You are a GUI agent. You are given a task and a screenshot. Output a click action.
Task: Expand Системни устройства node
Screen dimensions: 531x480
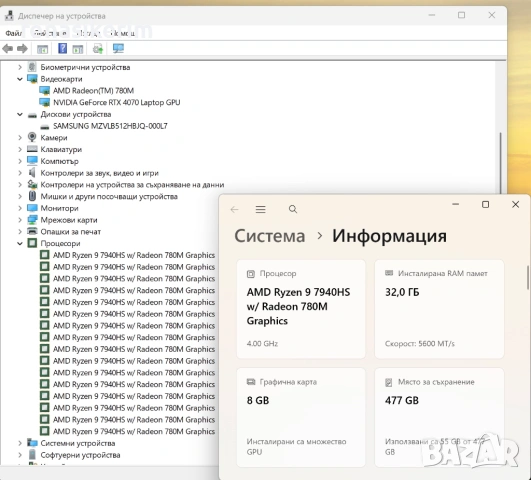tap(20, 443)
